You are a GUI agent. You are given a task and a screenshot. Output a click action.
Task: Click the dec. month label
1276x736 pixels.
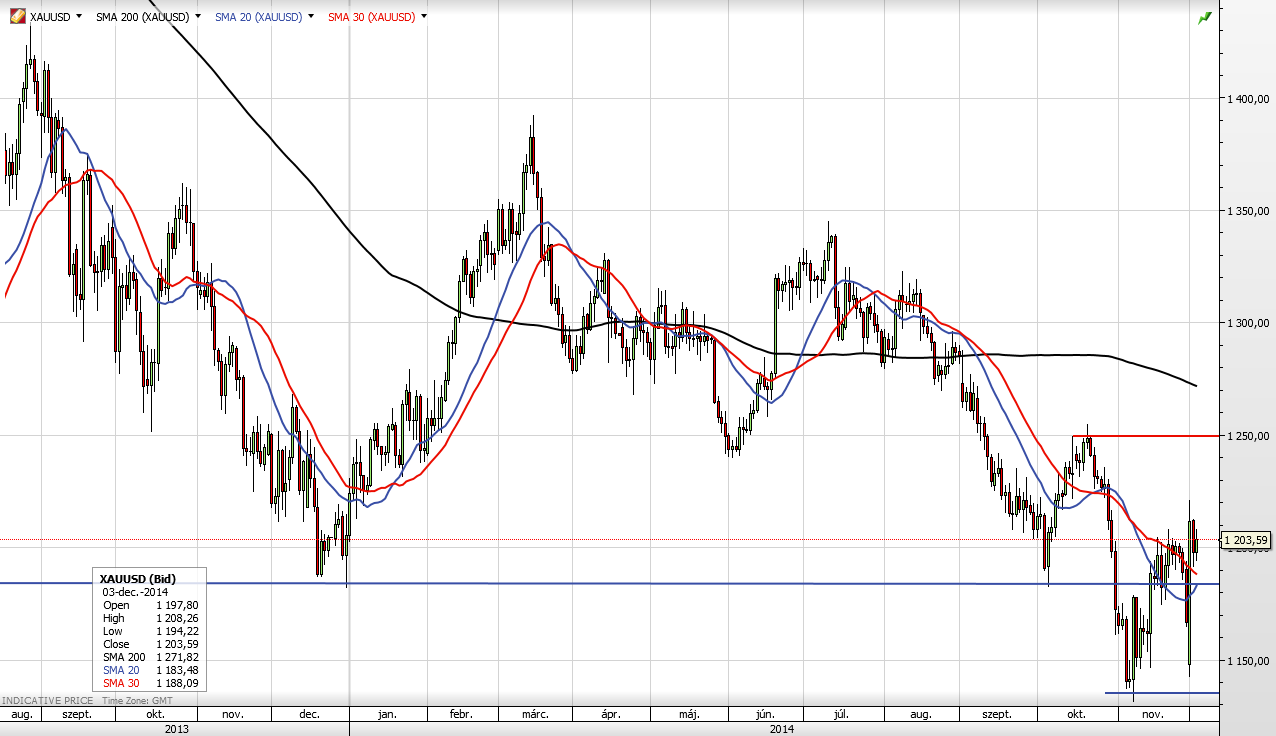(309, 715)
